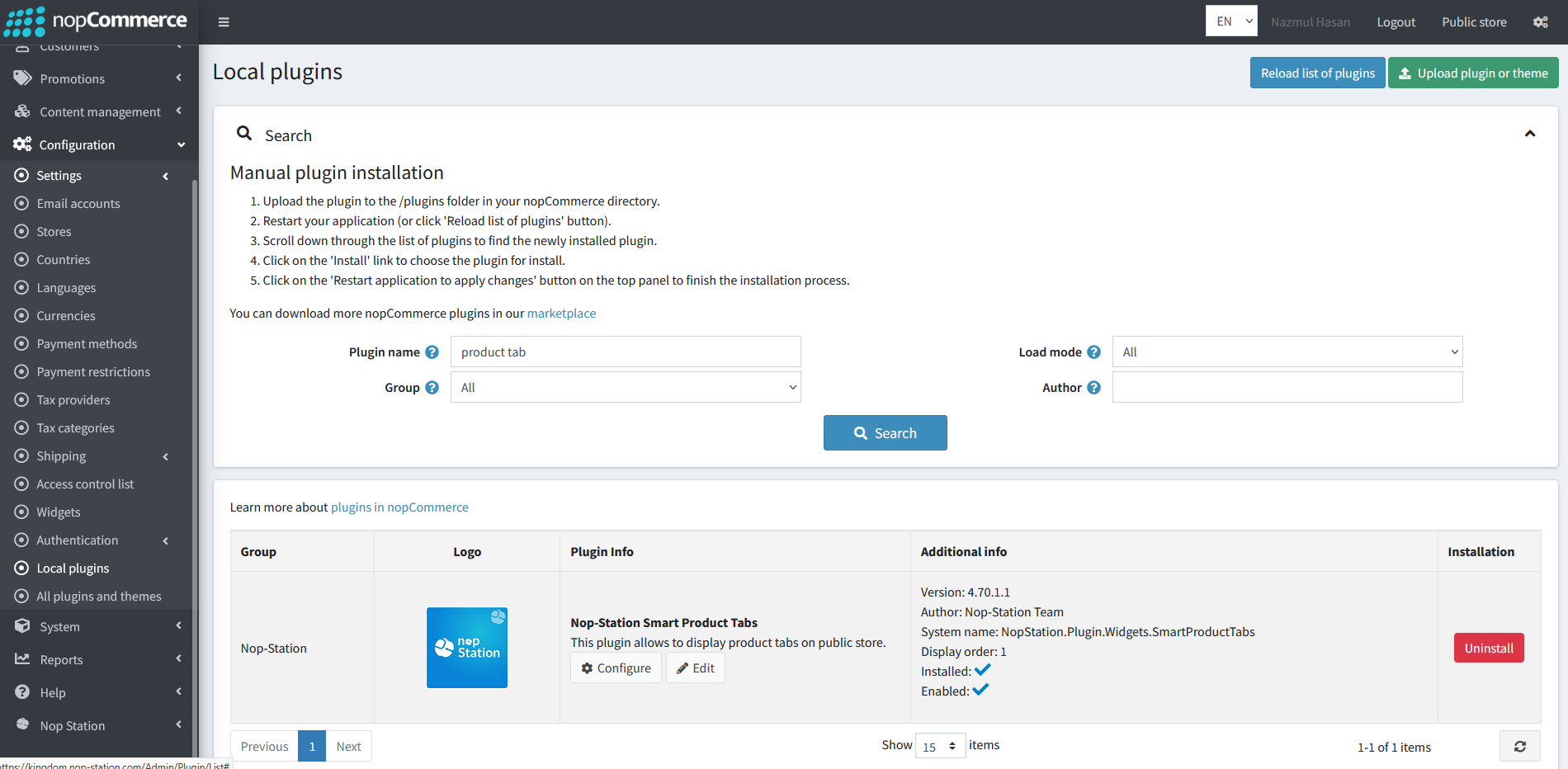The width and height of the screenshot is (1568, 769).
Task: Configure the Smart Product Tabs plugin
Action: tap(616, 668)
